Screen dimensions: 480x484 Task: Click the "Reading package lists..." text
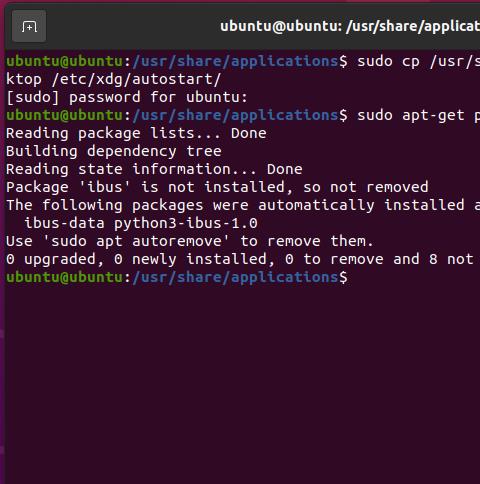pyautogui.click(x=113, y=133)
